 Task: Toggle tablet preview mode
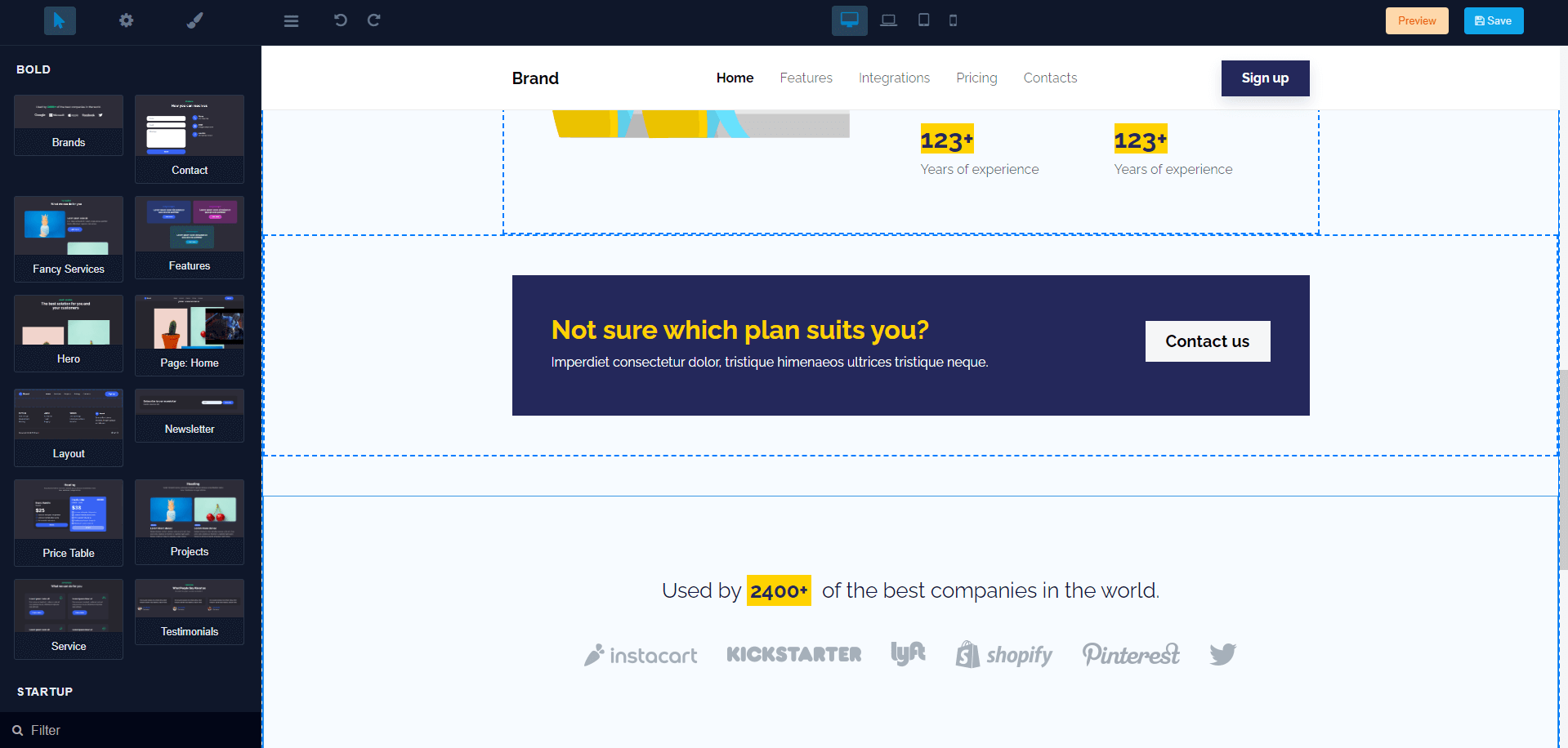click(923, 20)
